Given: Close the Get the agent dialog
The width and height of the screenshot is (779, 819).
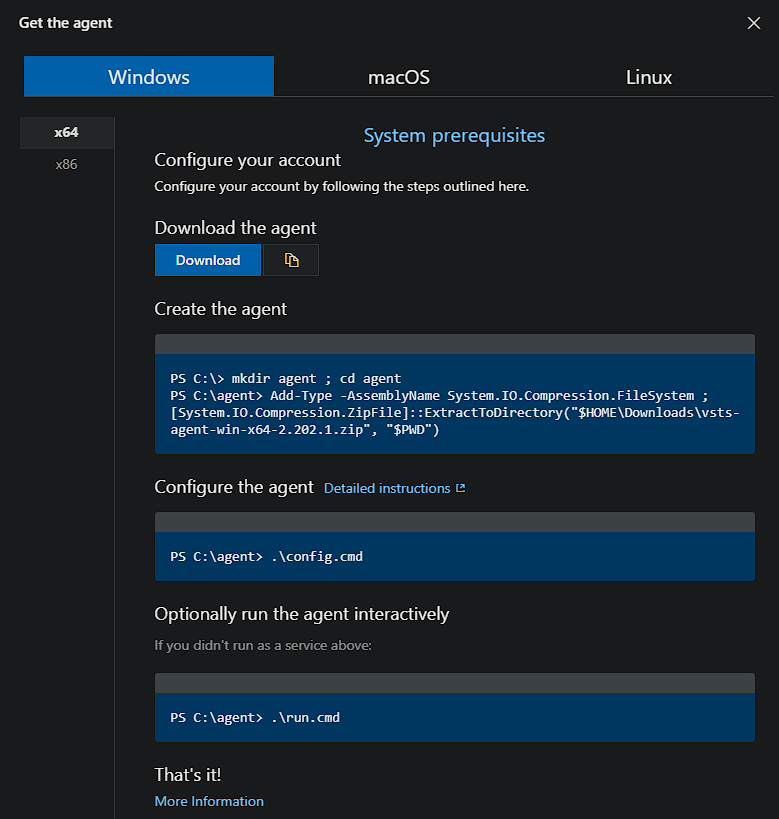Looking at the screenshot, I should pyautogui.click(x=754, y=23).
